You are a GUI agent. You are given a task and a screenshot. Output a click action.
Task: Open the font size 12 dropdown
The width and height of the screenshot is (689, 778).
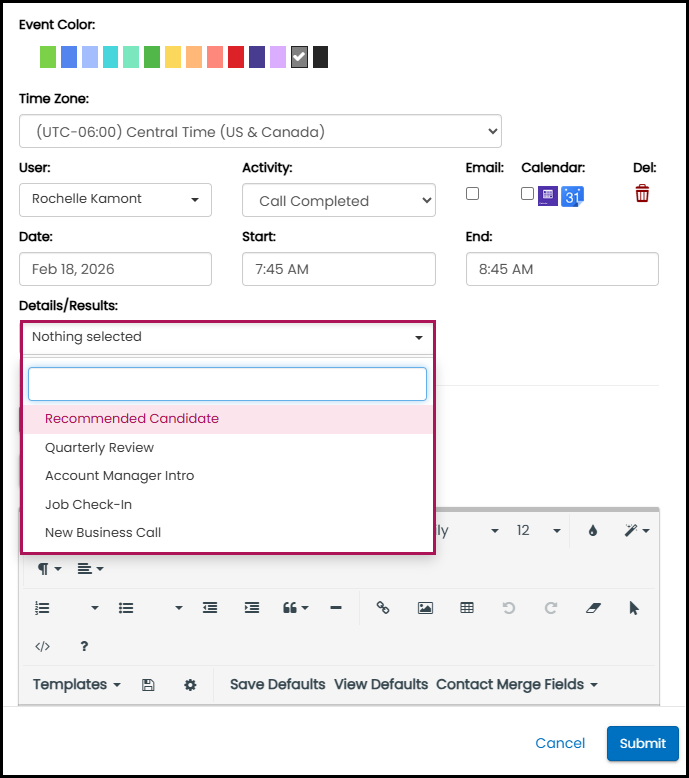click(x=538, y=530)
